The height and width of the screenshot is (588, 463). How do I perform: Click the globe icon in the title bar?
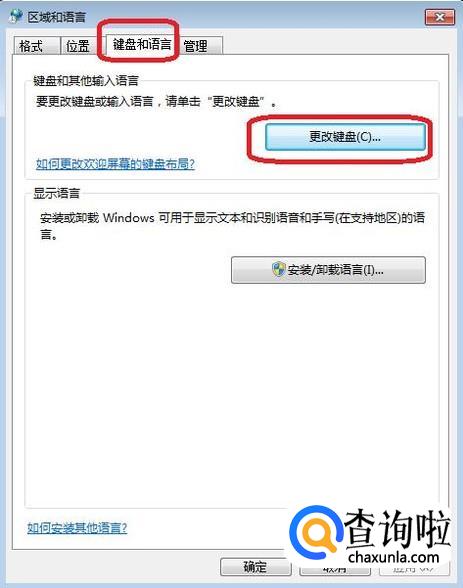pyautogui.click(x=16, y=16)
